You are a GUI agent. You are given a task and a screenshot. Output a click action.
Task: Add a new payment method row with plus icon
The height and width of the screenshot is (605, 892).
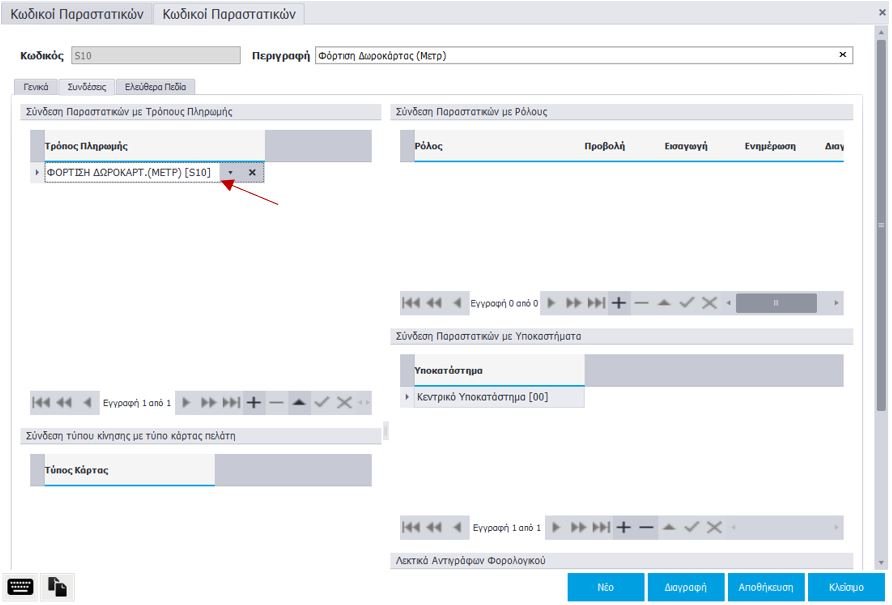254,402
